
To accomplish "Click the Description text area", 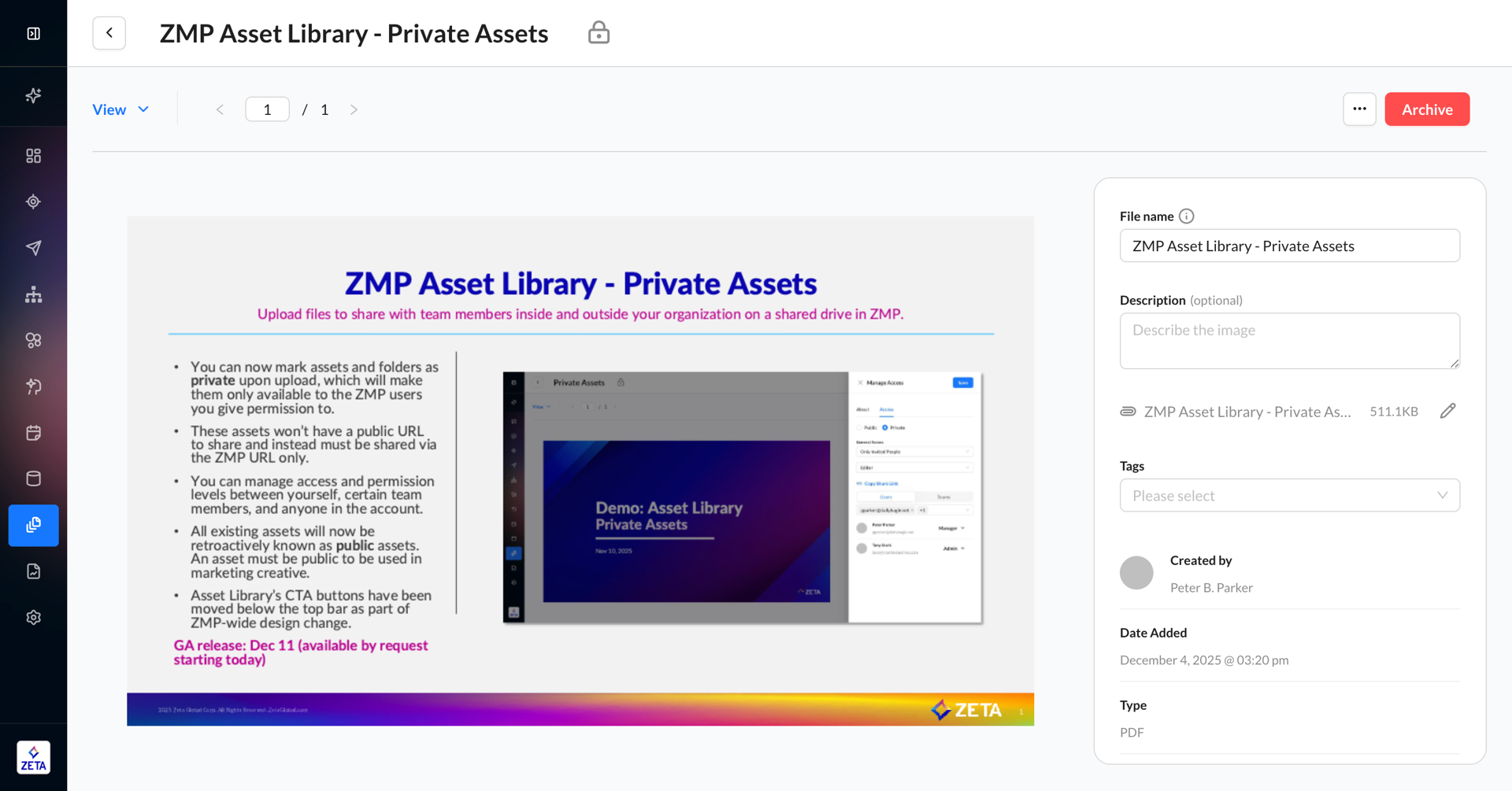I will (1289, 341).
